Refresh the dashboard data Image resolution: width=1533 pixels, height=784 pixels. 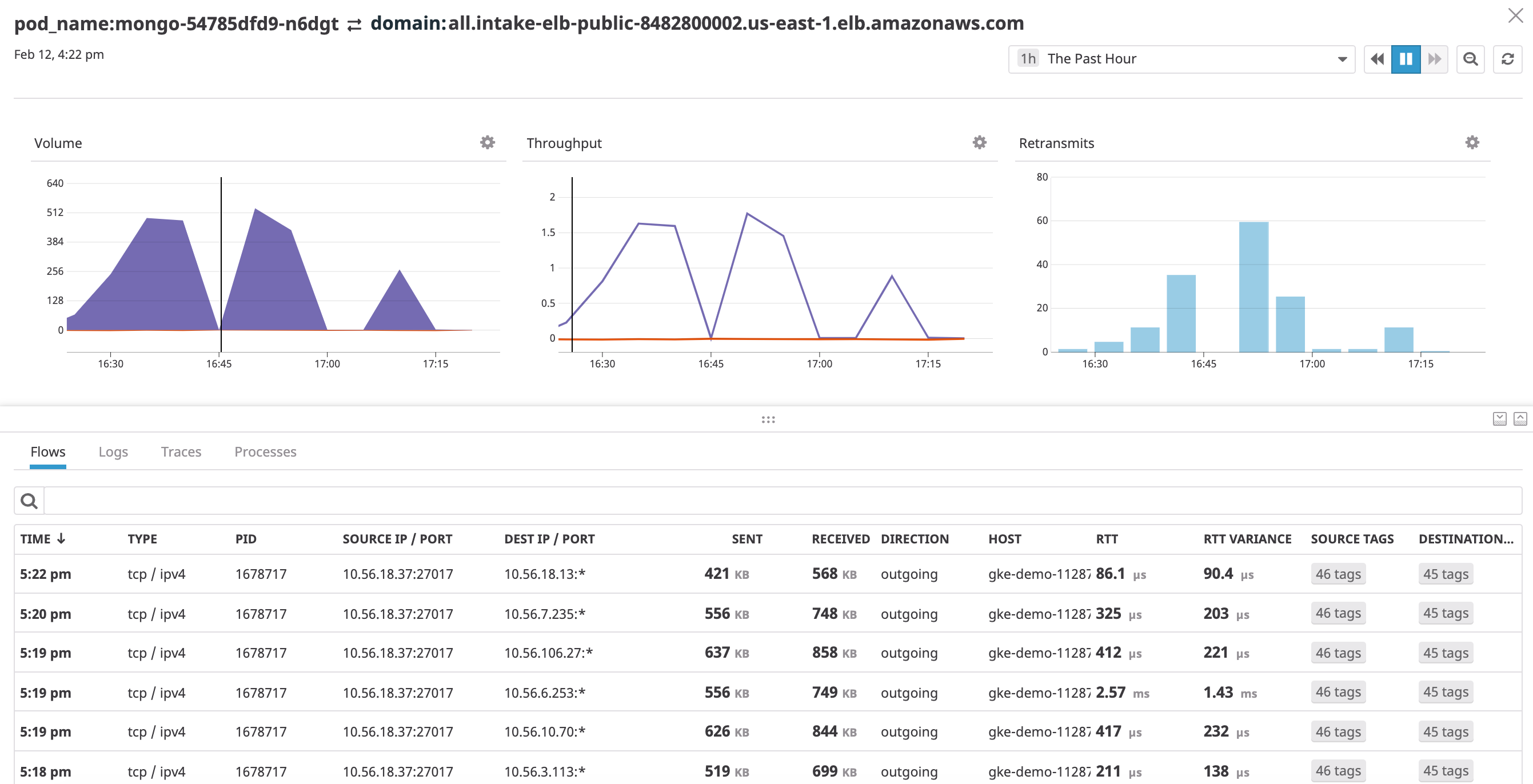pos(1508,59)
